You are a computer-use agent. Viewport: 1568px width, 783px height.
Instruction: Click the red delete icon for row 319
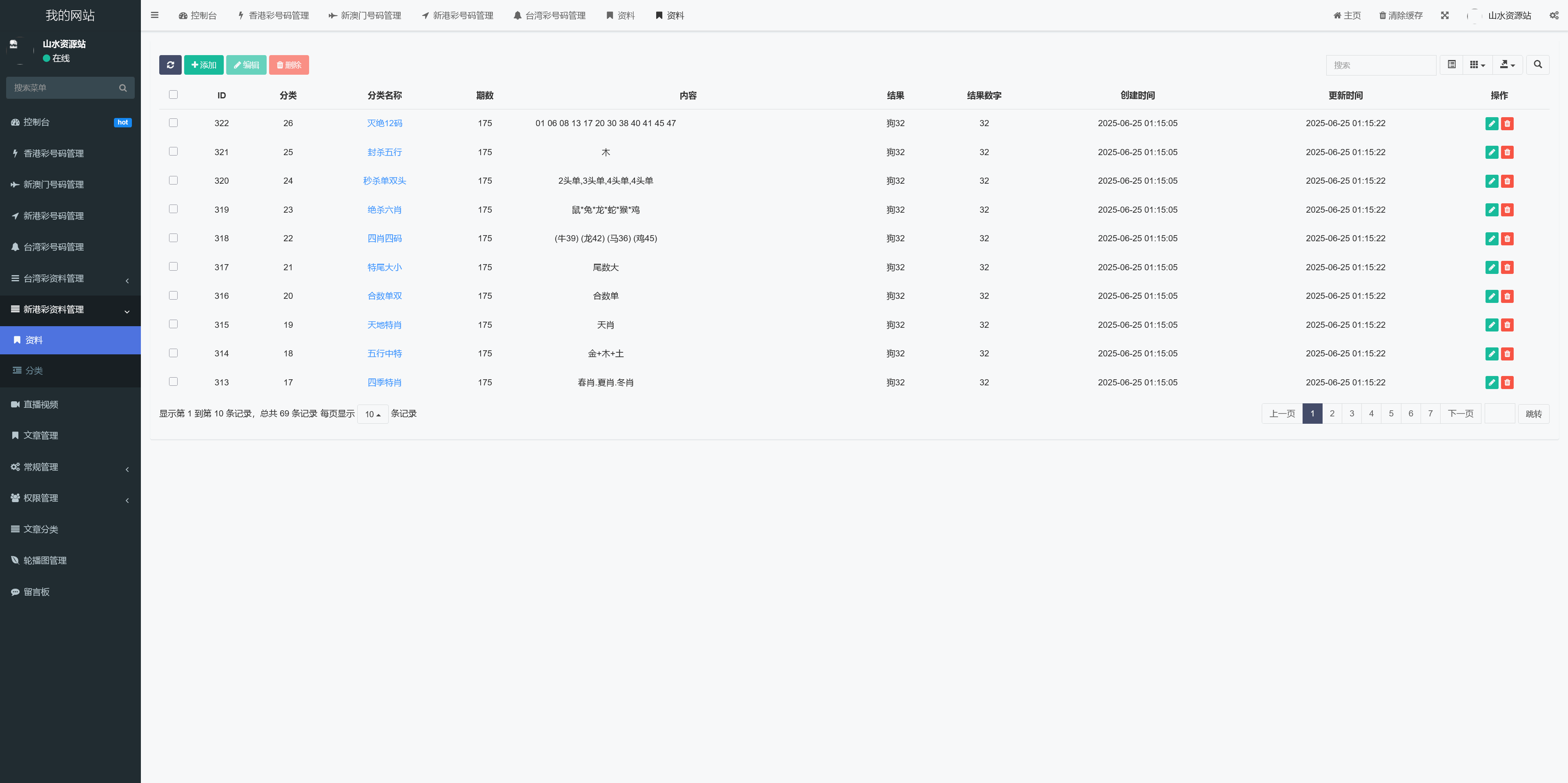[x=1507, y=210]
